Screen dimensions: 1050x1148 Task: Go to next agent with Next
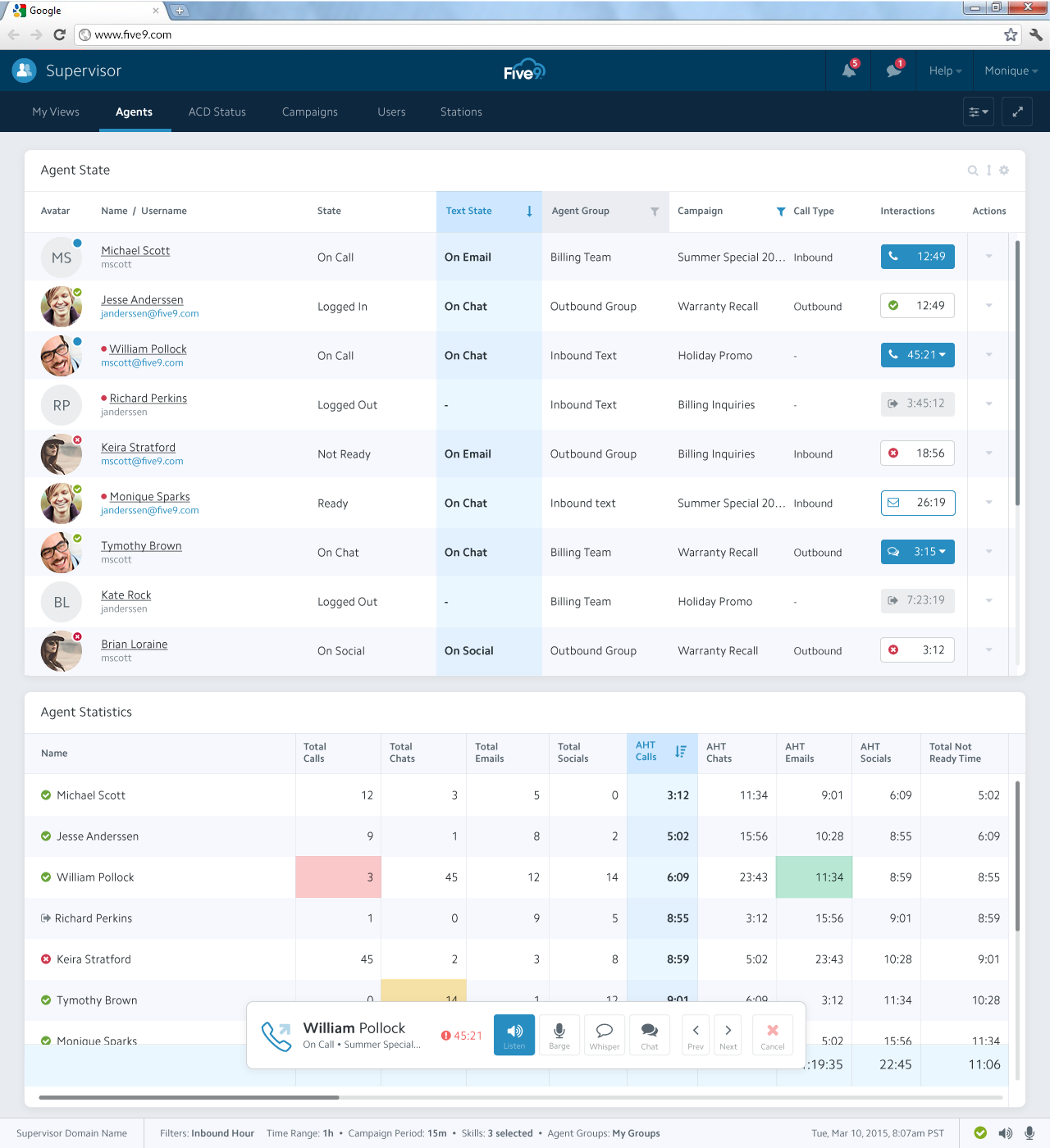(728, 1034)
